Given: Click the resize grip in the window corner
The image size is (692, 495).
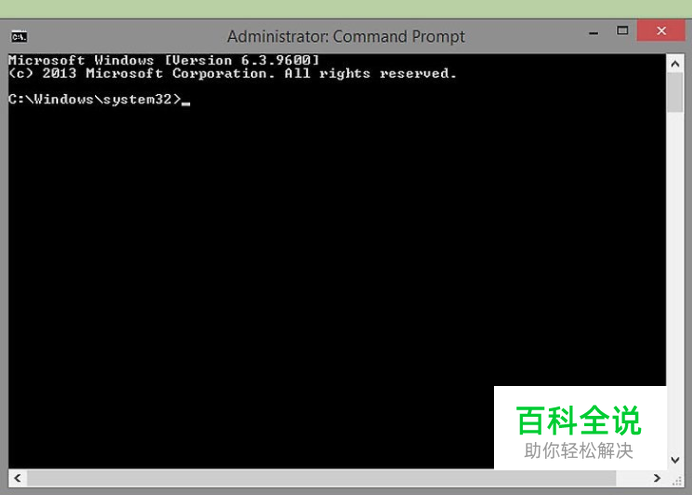Looking at the screenshot, I should [676, 480].
